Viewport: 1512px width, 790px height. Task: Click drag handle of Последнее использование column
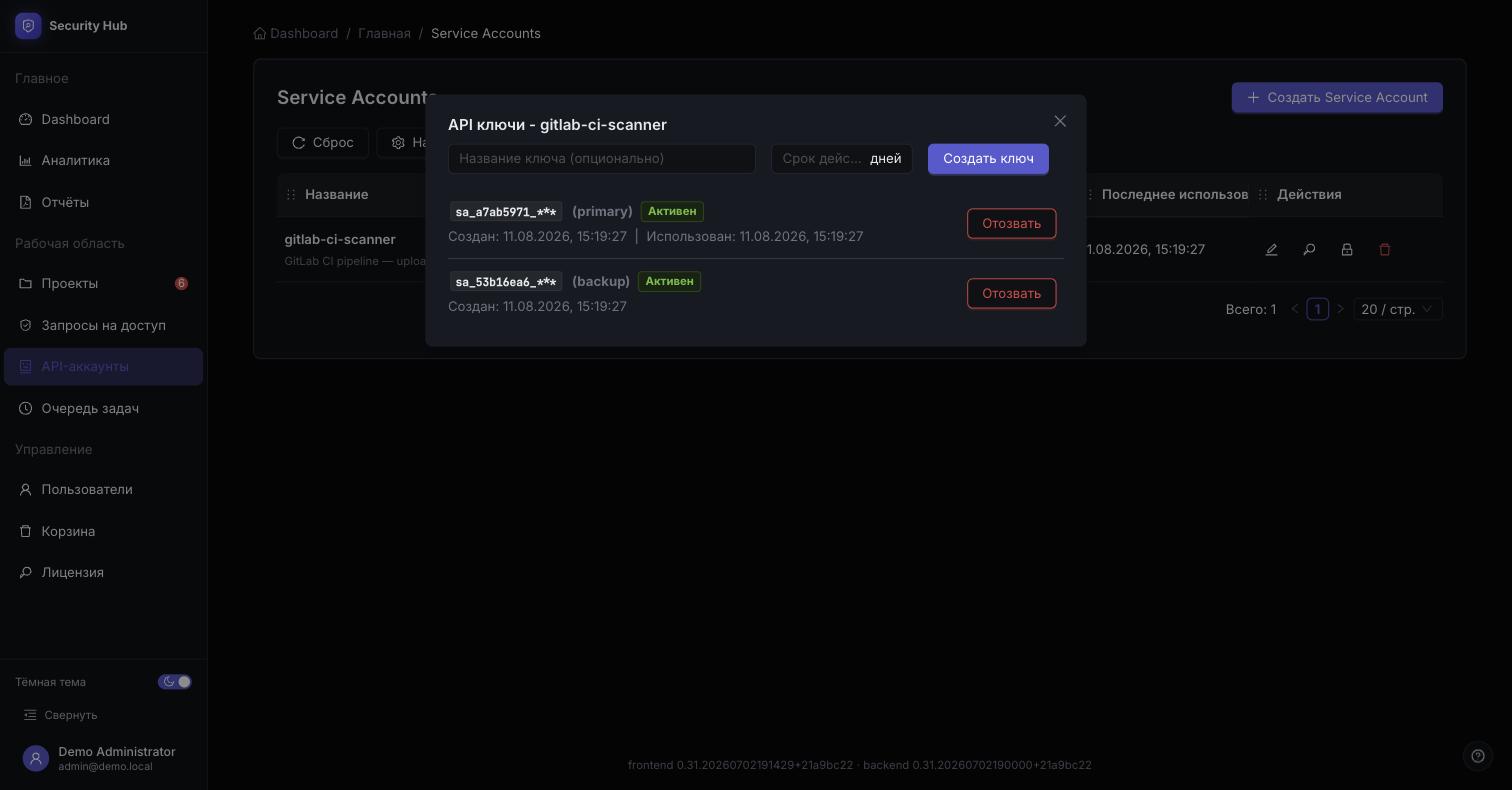click(x=1090, y=194)
